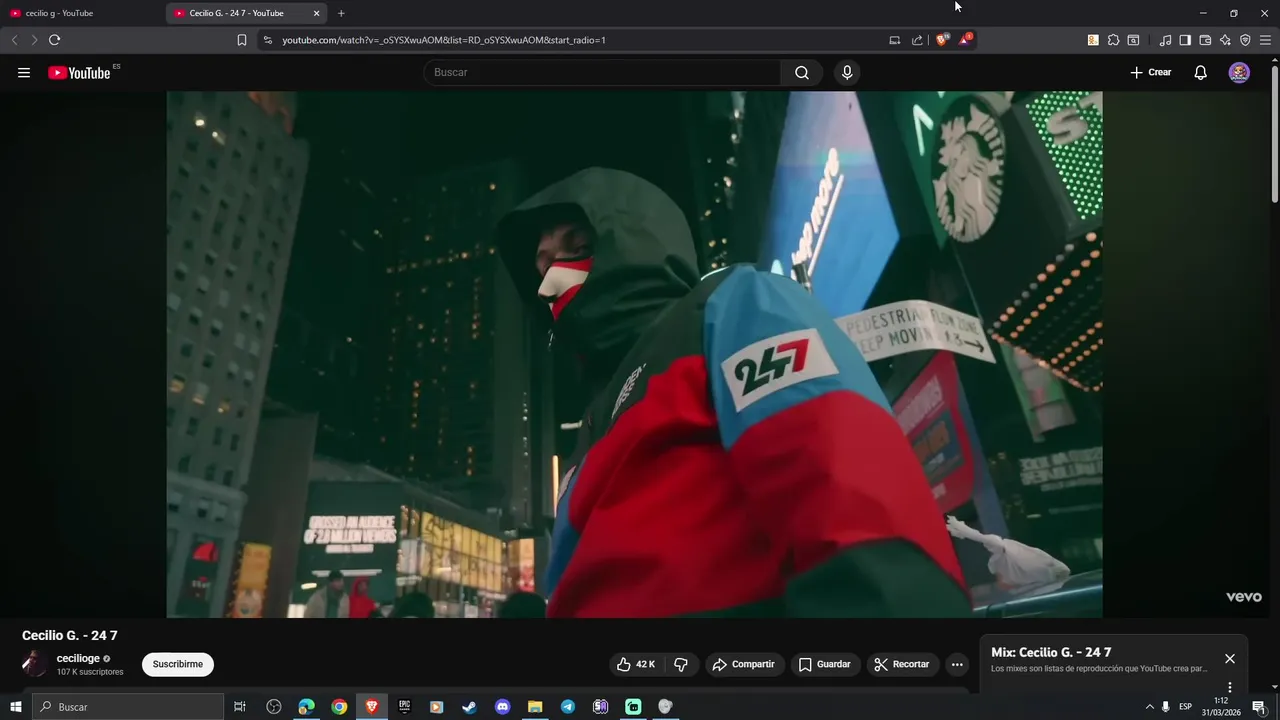This screenshot has width=1280, height=720.
Task: Open the account avatar menu
Action: click(x=1239, y=72)
